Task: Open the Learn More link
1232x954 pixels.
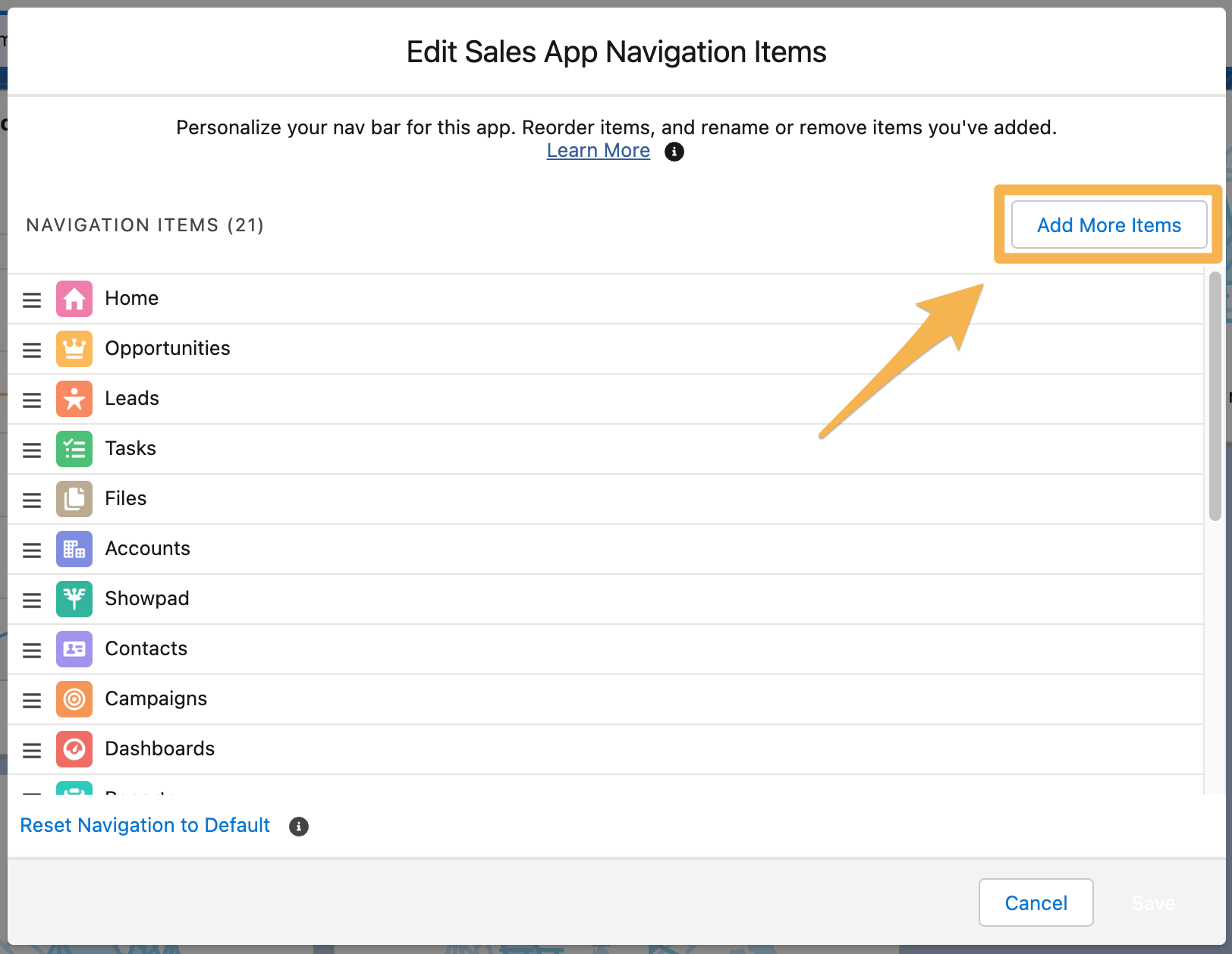Action: 598,150
